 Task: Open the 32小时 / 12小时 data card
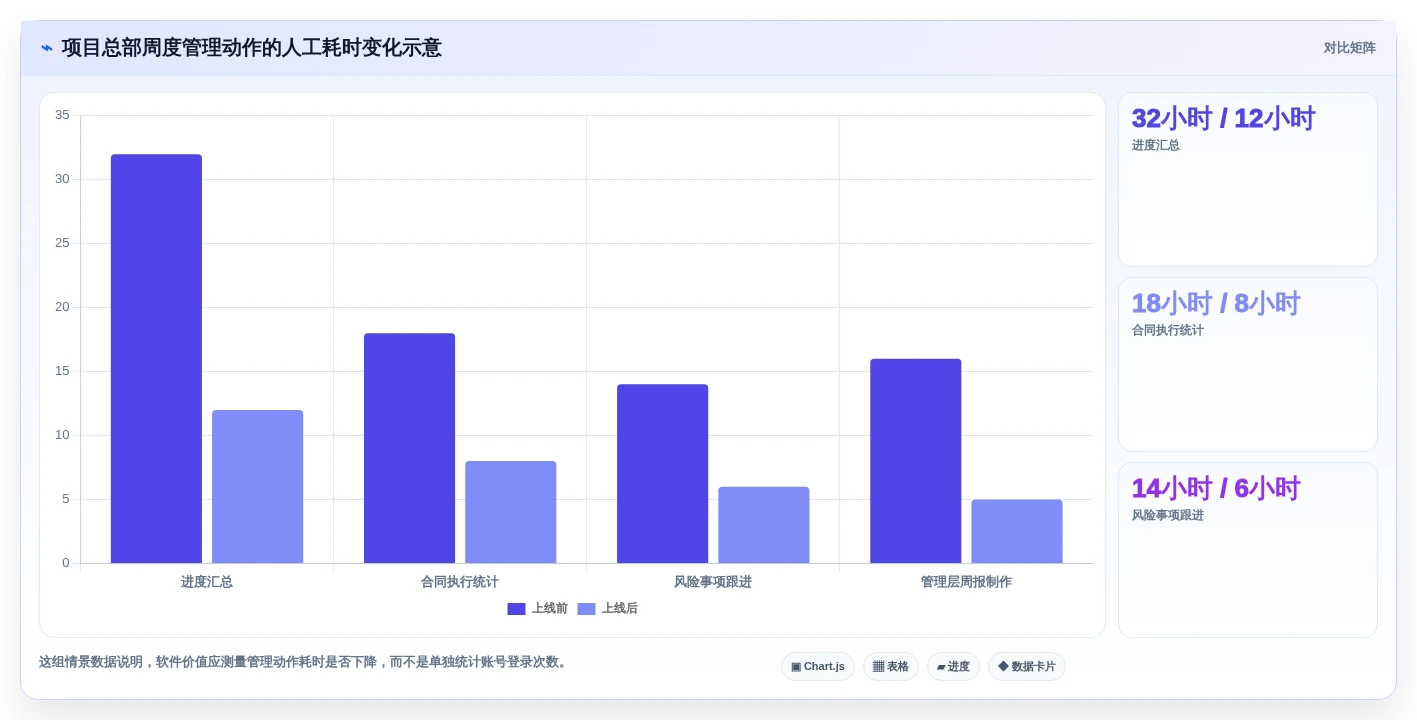coord(1247,180)
